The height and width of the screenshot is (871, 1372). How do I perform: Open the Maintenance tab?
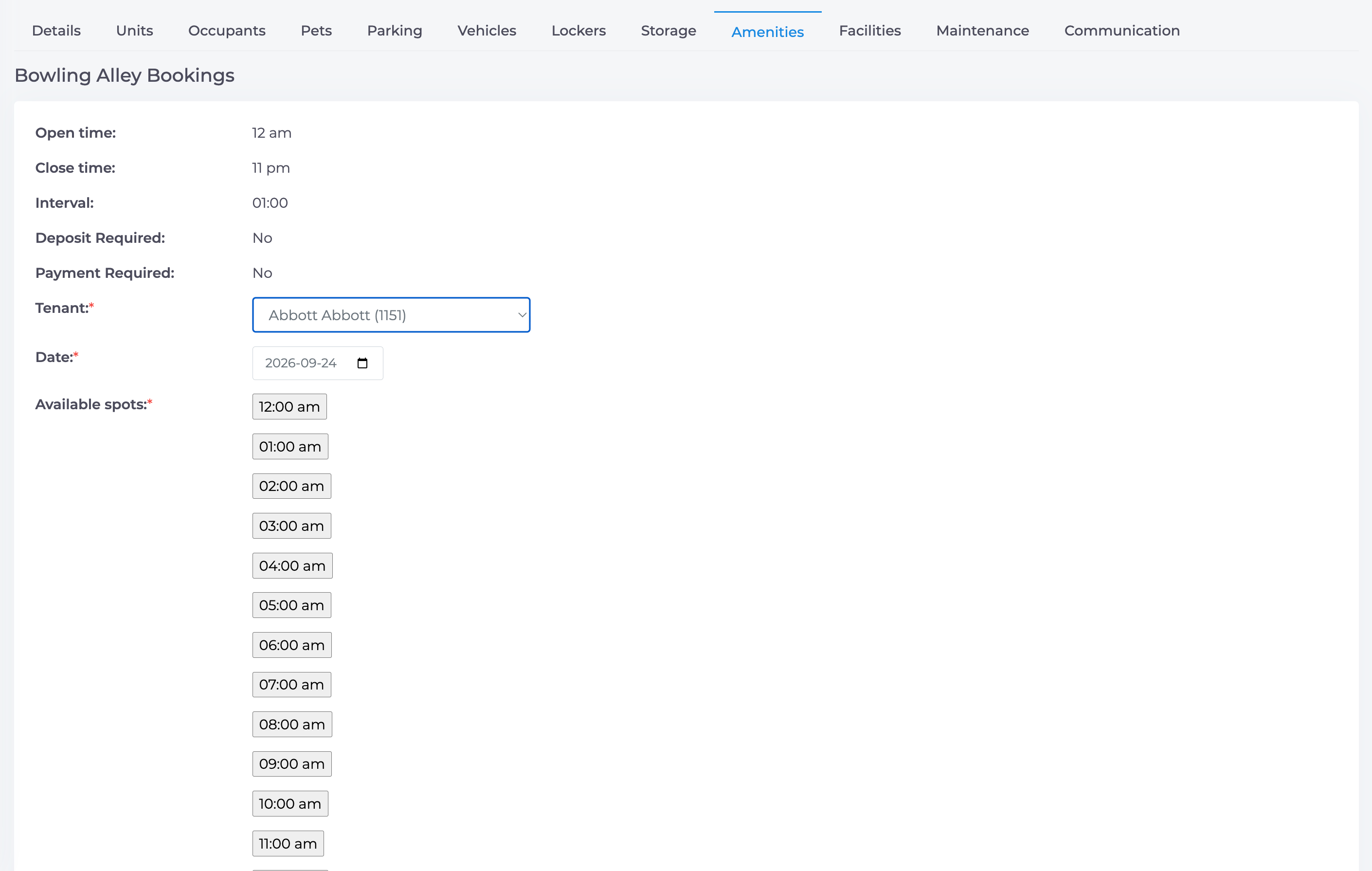[982, 31]
